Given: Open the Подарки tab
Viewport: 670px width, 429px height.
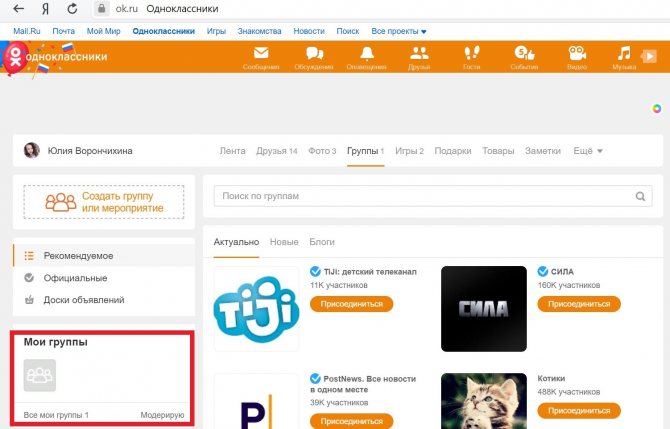Looking at the screenshot, I should tap(453, 151).
